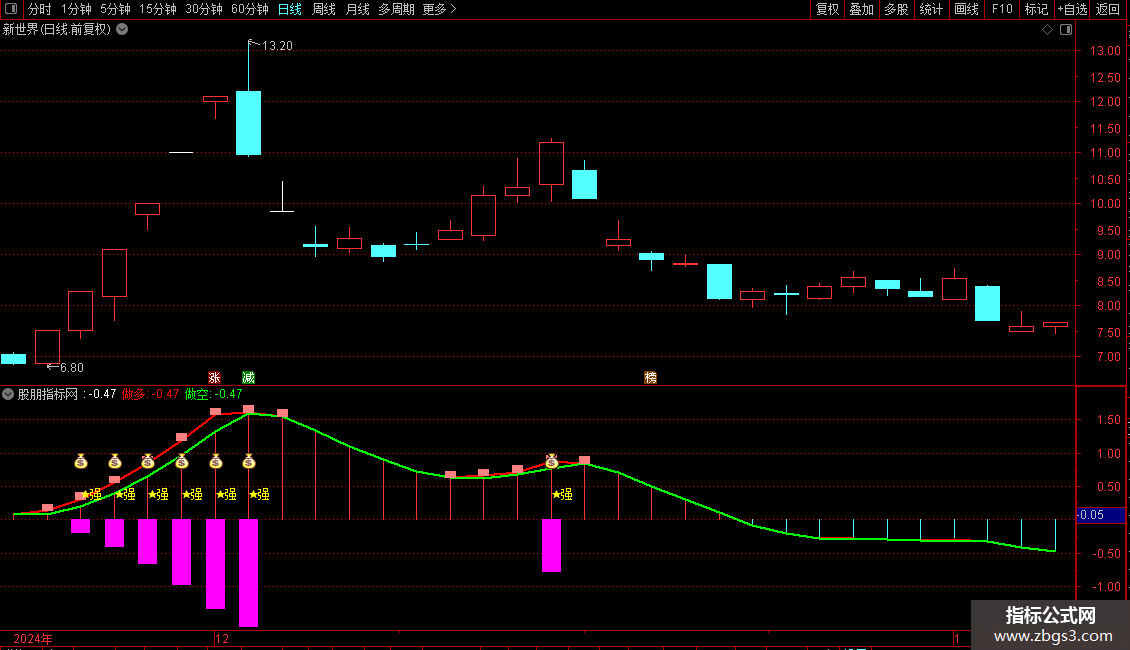Select the 60分钟 period tab
1130x650 pixels.
(250, 9)
